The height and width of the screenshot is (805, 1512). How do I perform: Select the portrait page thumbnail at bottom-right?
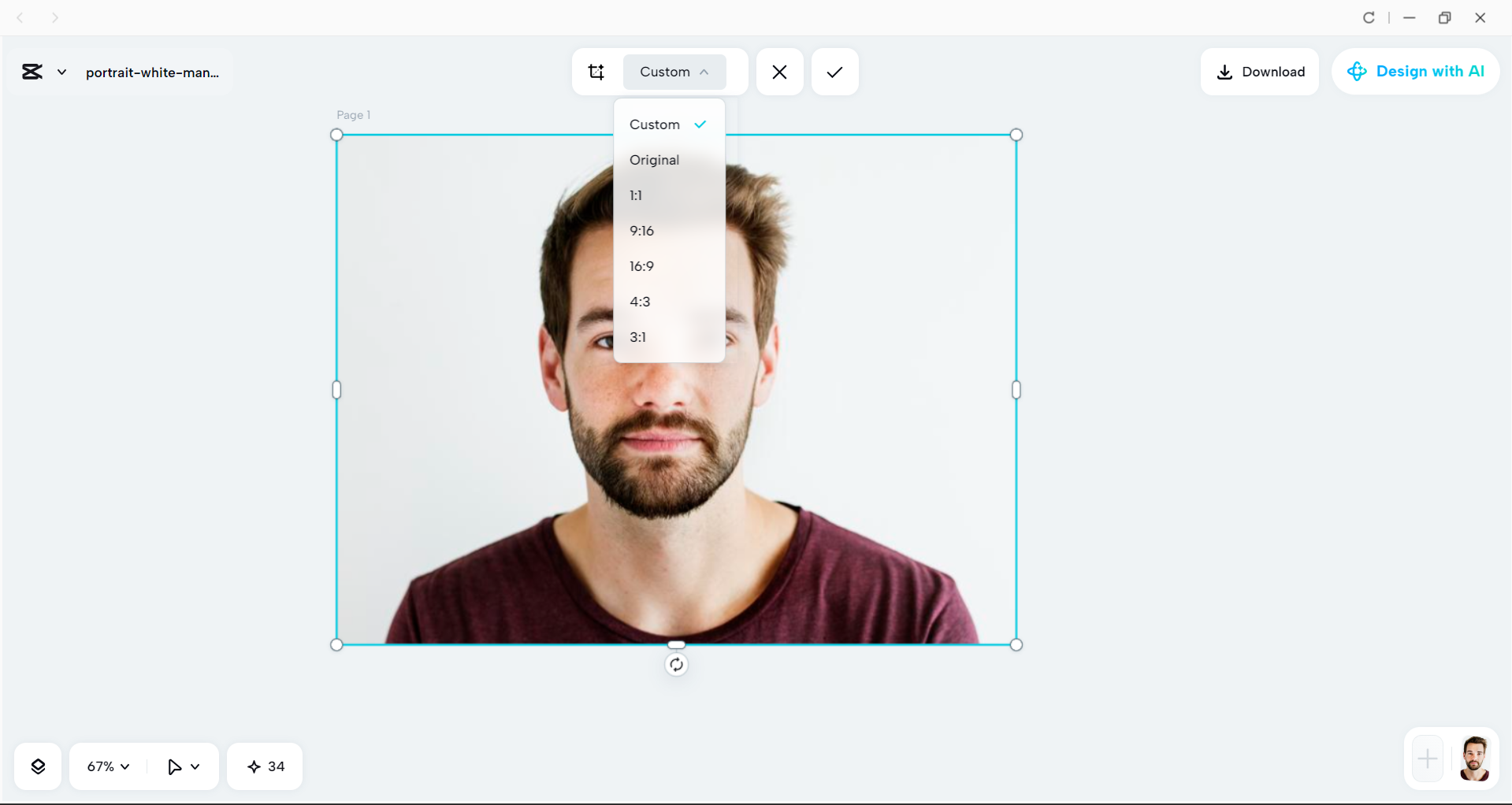pos(1475,759)
